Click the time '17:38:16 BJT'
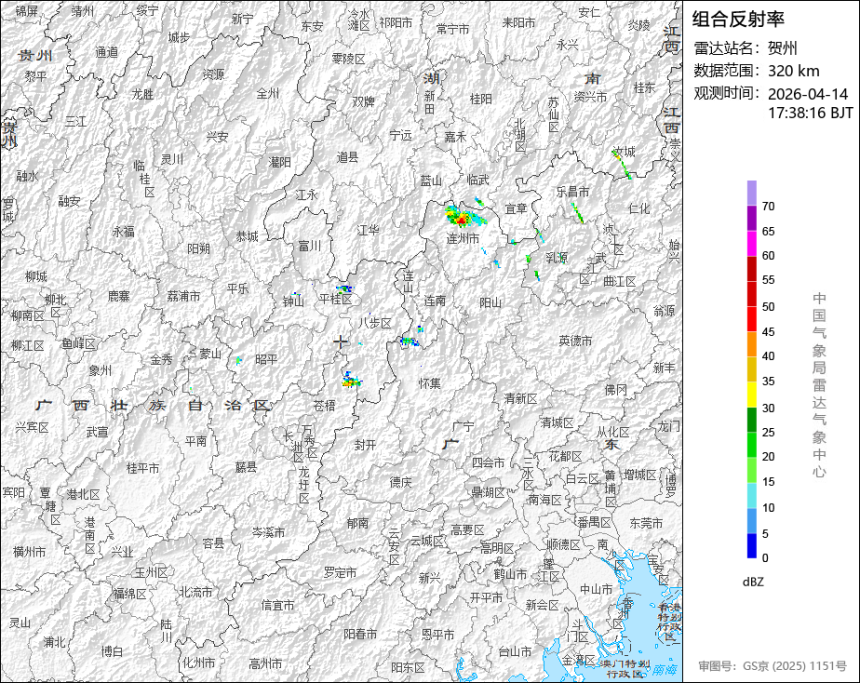The width and height of the screenshot is (860, 683). tap(811, 113)
